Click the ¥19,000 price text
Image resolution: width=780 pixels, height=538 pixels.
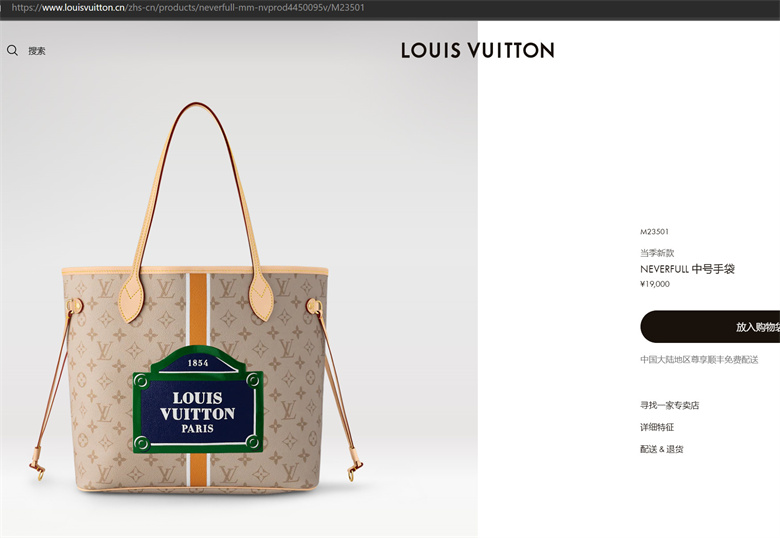(655, 284)
